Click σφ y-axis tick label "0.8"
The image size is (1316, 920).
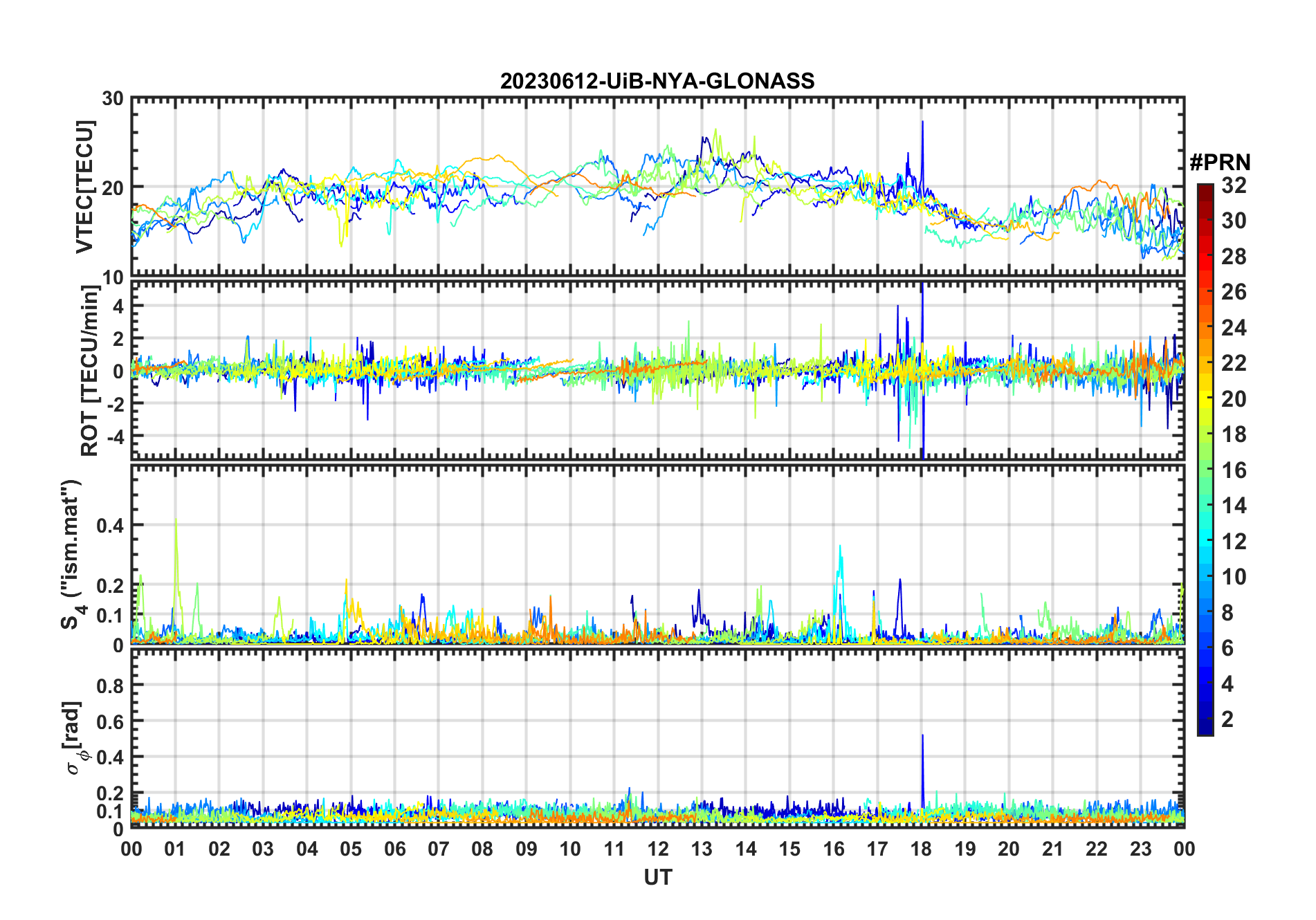(x=111, y=686)
